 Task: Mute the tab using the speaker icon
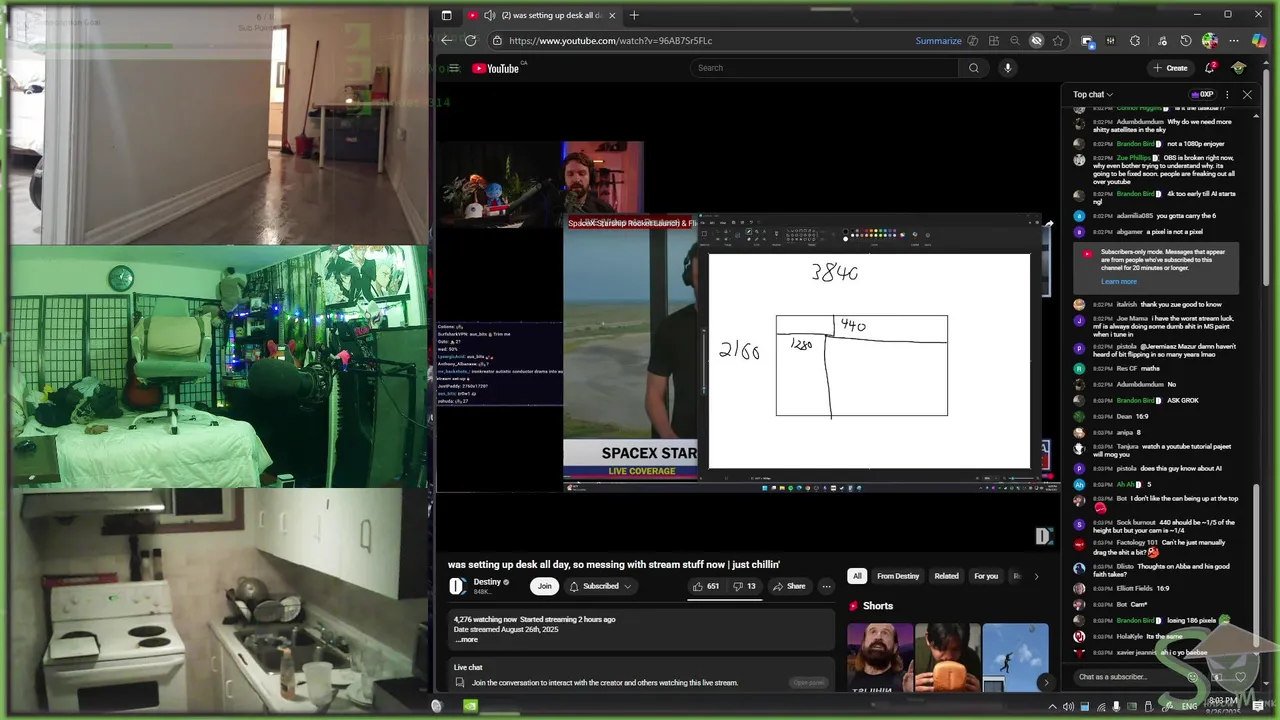(x=489, y=15)
